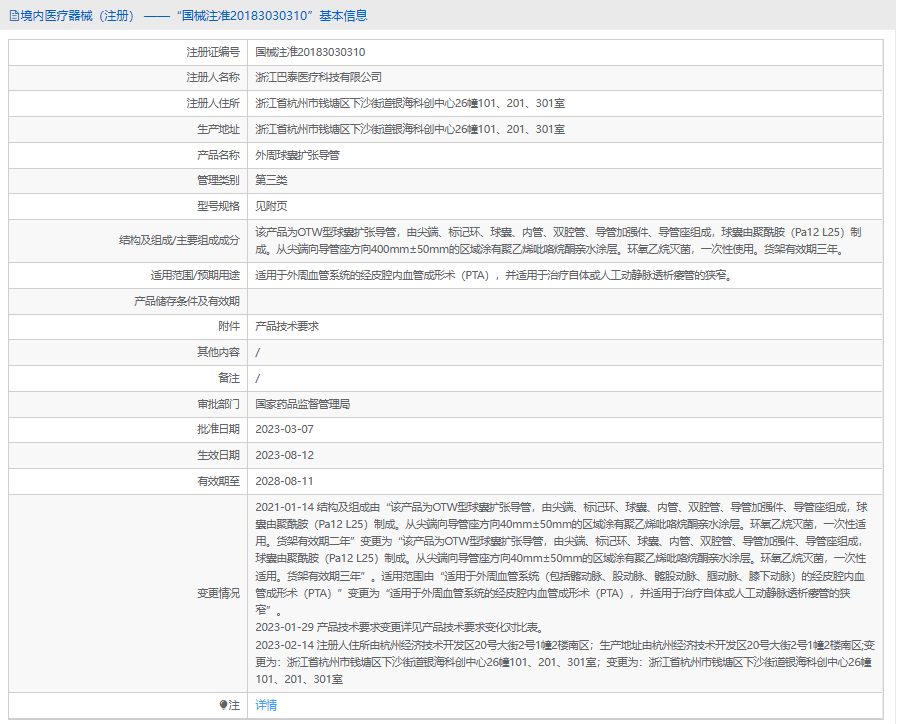The image size is (897, 724).
Task: Click approval date 2023-03-07
Action: [284, 429]
